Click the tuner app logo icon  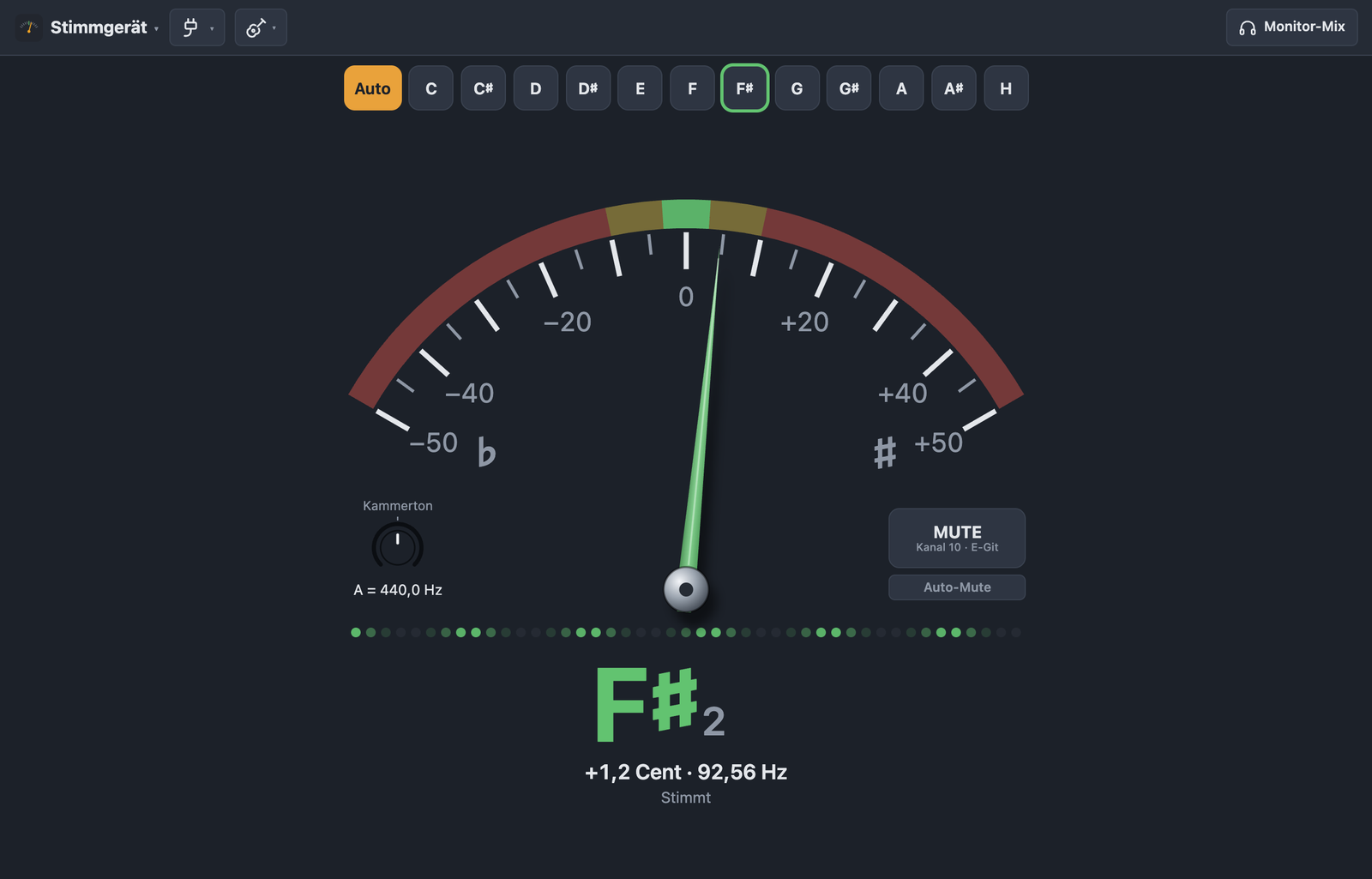[29, 27]
